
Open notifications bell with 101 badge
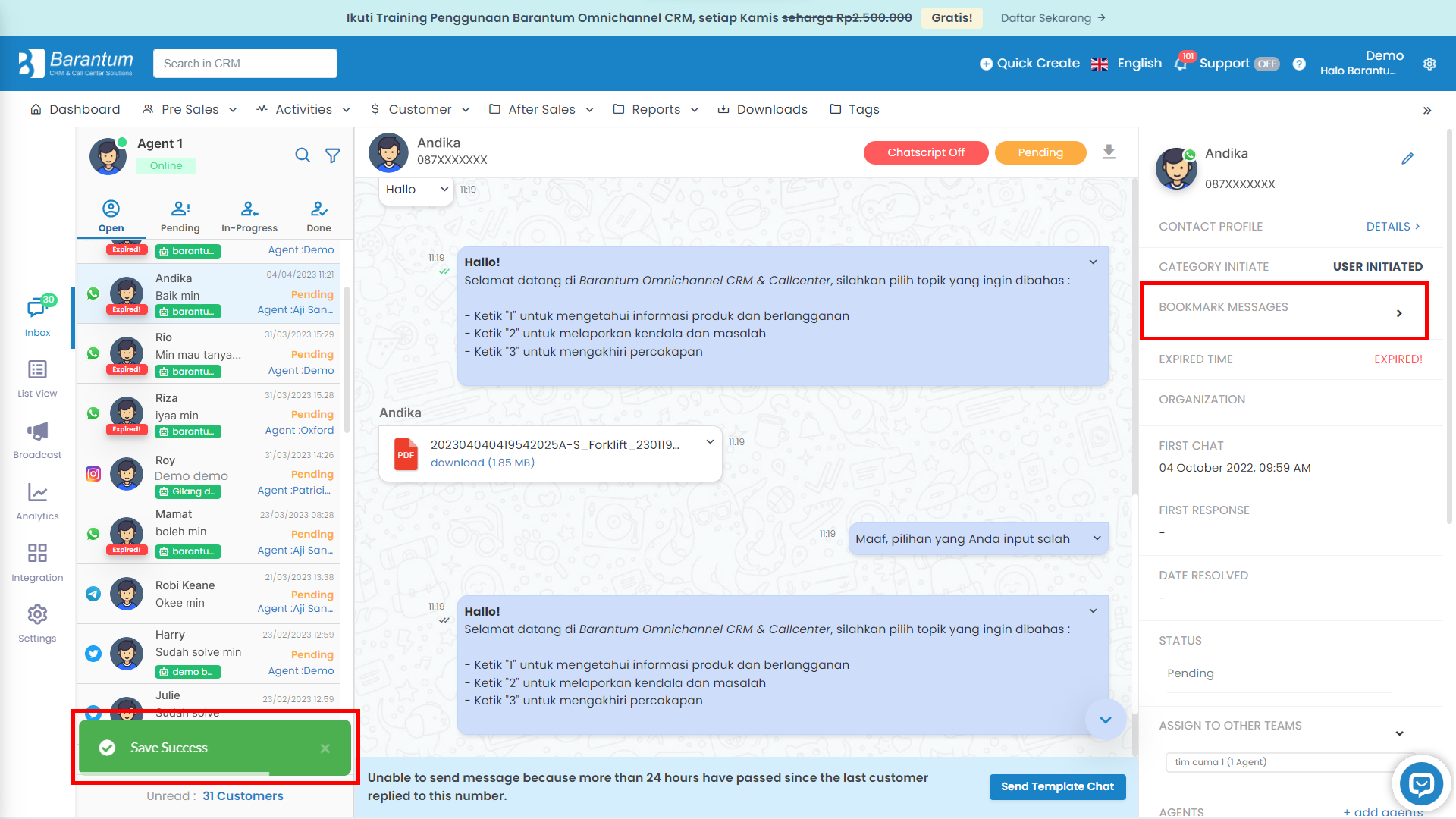tap(1181, 64)
